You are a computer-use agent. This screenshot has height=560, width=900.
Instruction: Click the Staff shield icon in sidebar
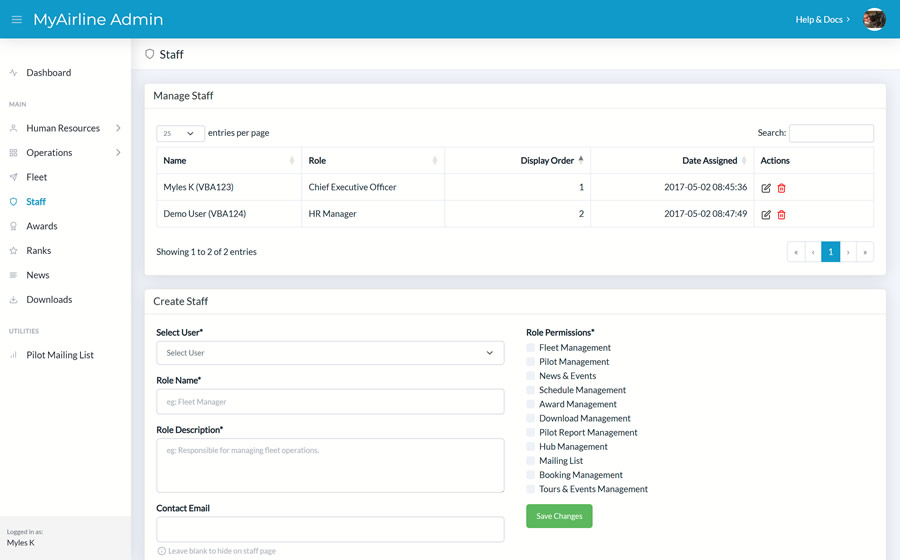13,202
